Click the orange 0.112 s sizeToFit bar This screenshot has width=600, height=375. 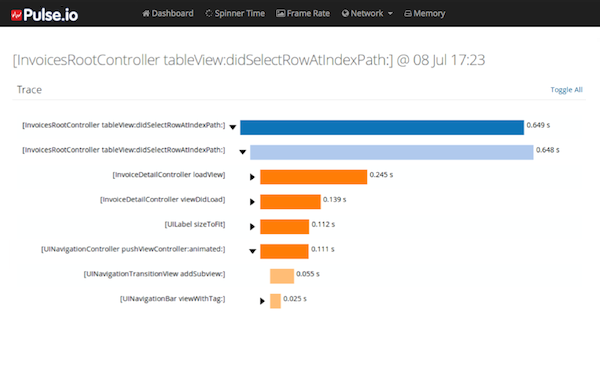click(285, 227)
